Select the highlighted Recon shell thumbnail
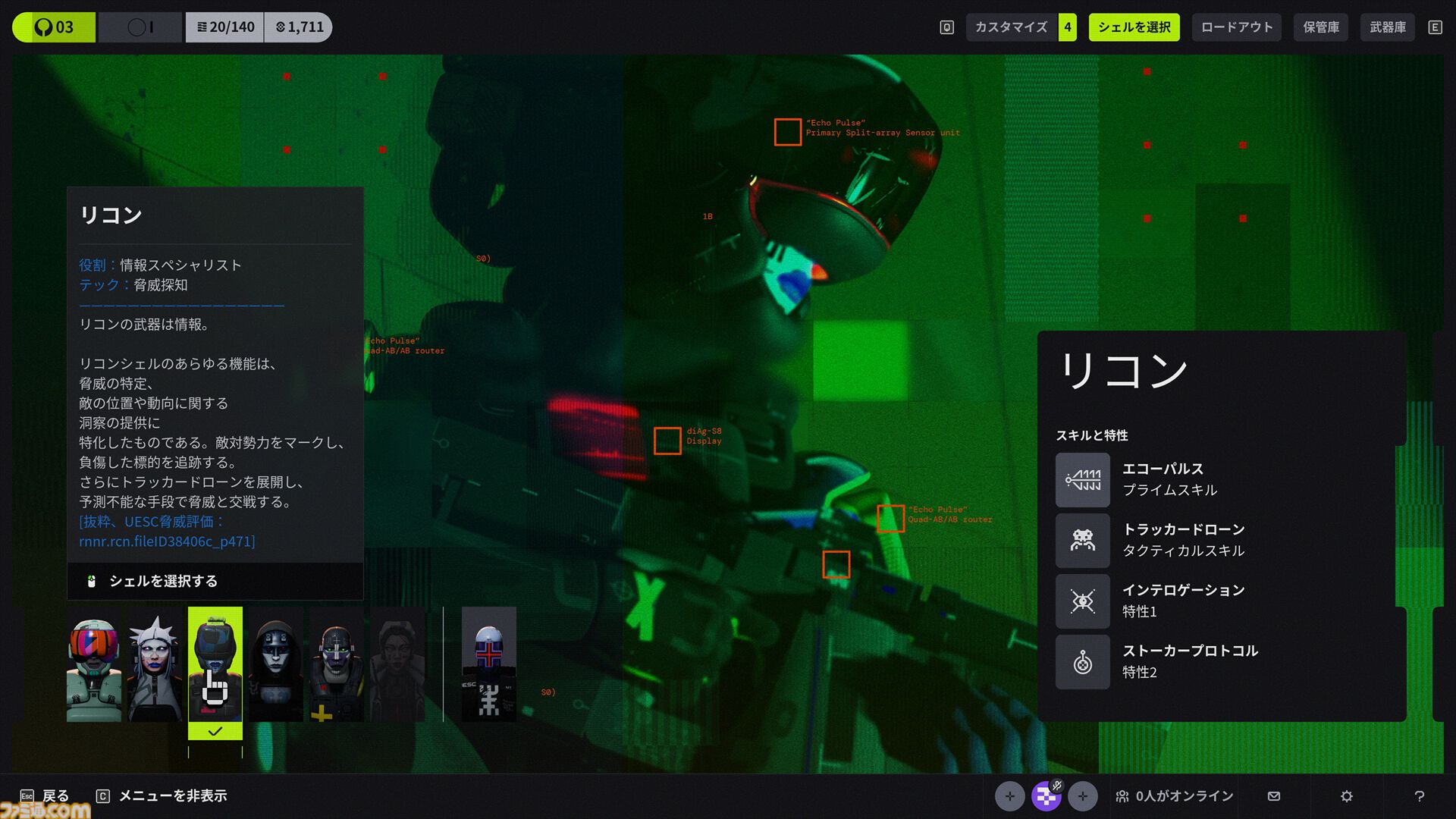Image resolution: width=1456 pixels, height=819 pixels. pos(215,664)
